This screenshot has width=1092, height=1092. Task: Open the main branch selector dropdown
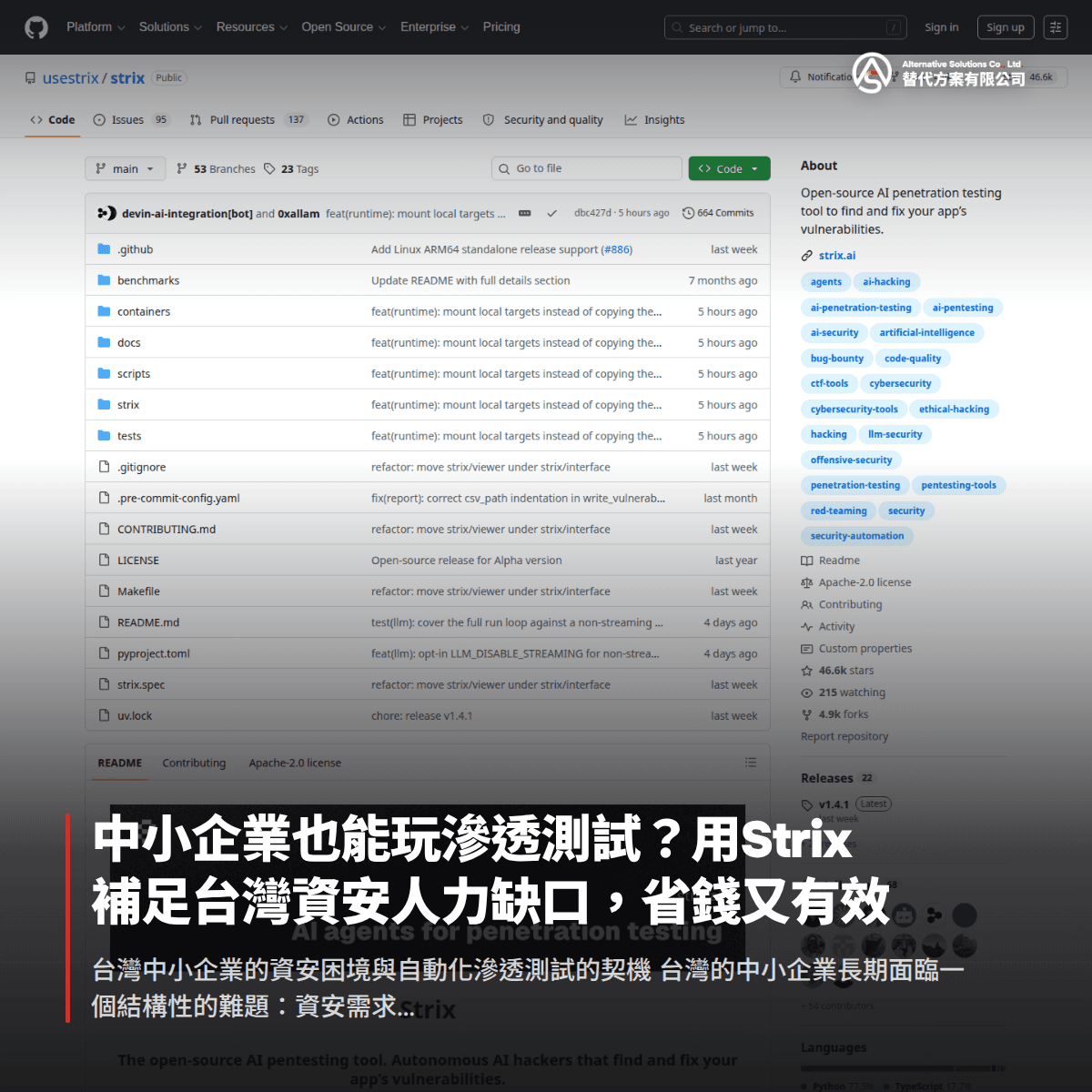point(126,168)
